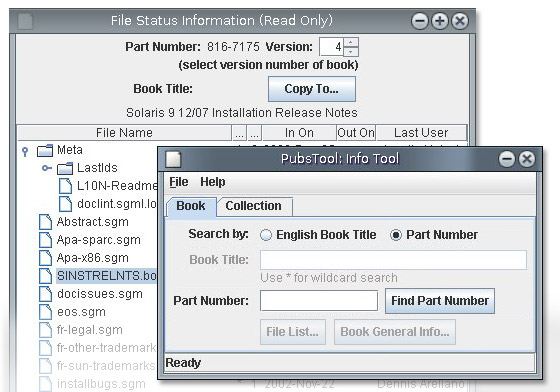The height and width of the screenshot is (392, 560).
Task: Switch to the Book tab
Action: point(191,206)
